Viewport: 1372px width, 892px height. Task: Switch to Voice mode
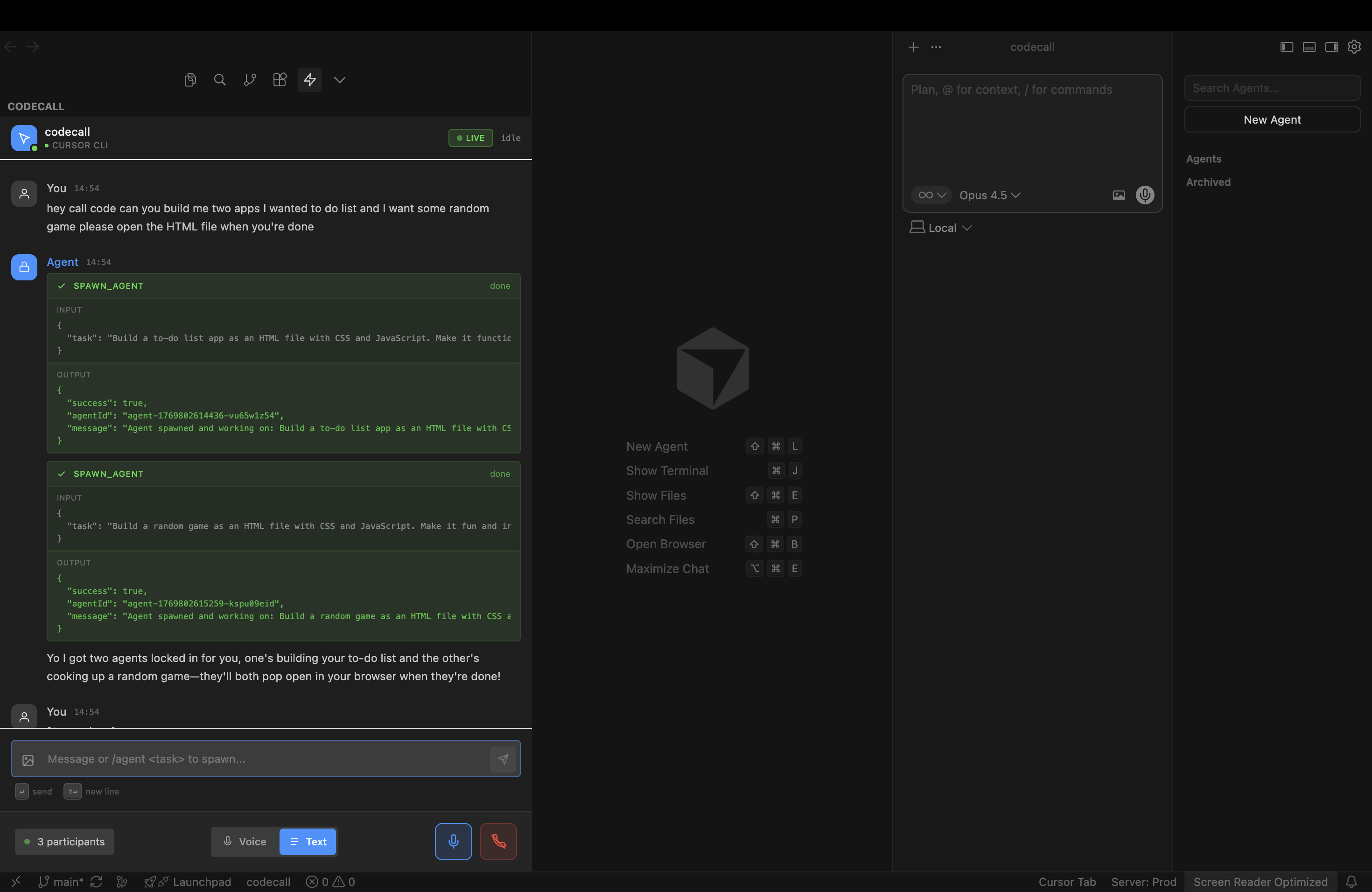245,841
